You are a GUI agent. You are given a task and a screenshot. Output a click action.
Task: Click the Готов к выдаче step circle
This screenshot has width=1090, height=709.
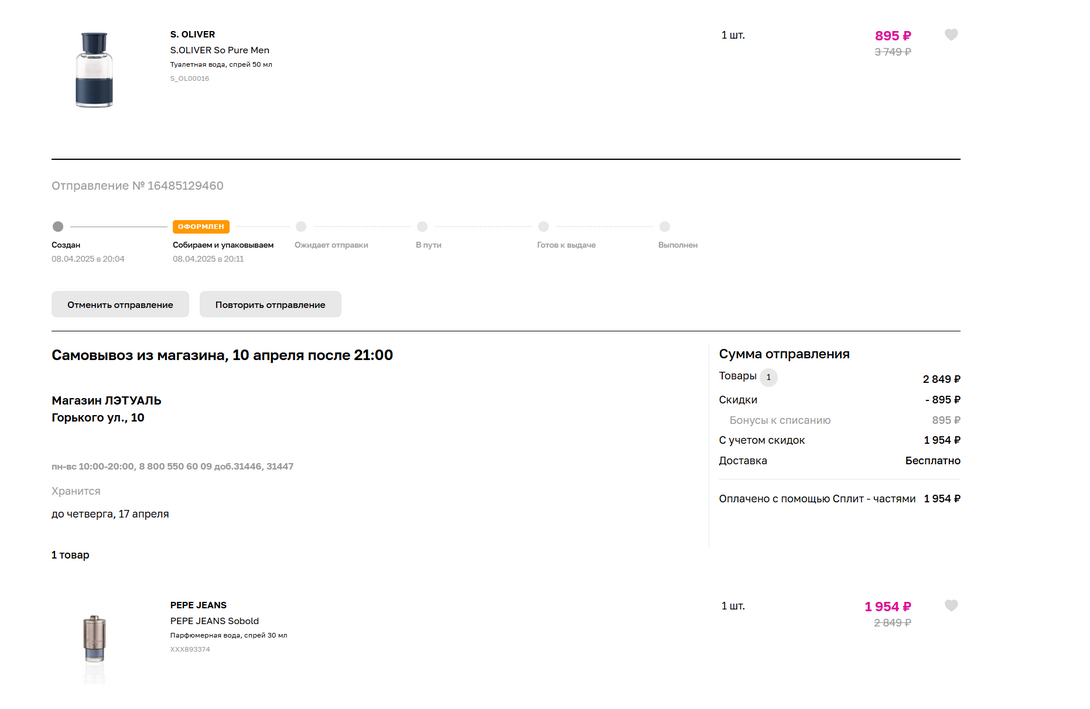543,227
